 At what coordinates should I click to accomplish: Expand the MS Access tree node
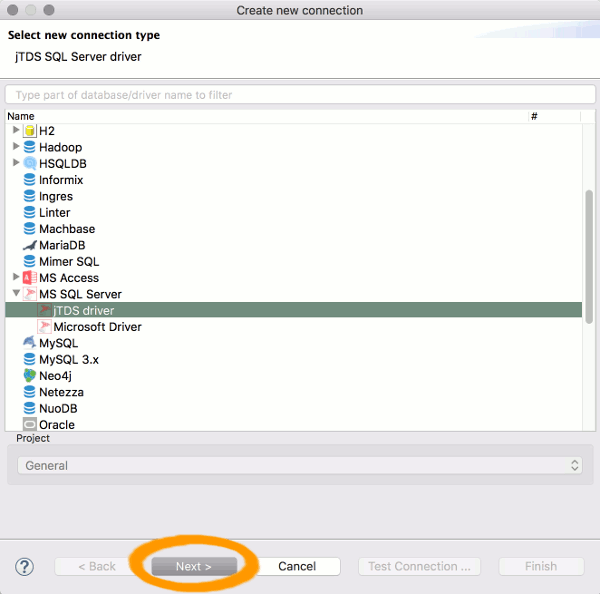click(x=16, y=277)
